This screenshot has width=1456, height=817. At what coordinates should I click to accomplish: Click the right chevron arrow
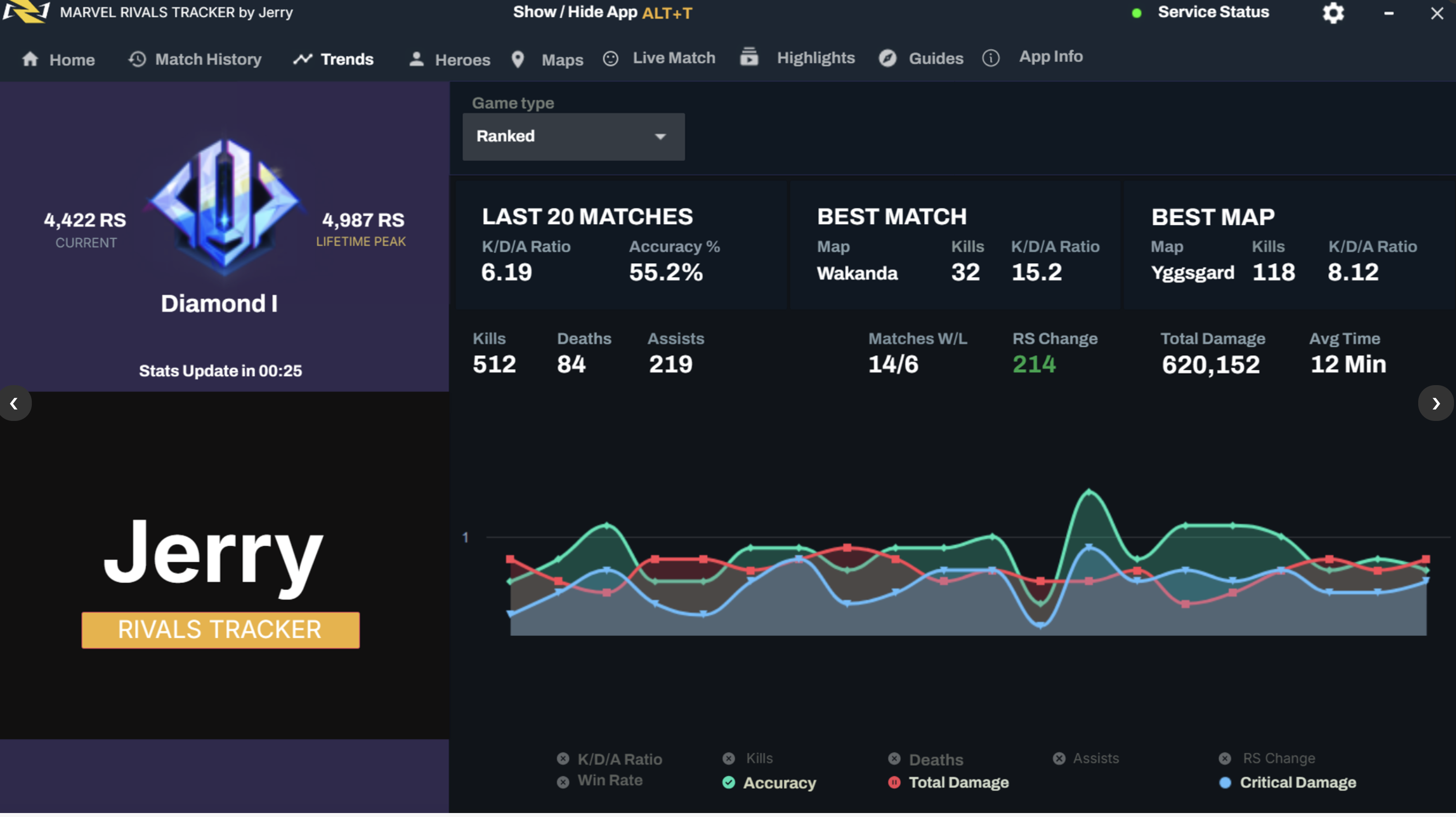[x=1436, y=403]
